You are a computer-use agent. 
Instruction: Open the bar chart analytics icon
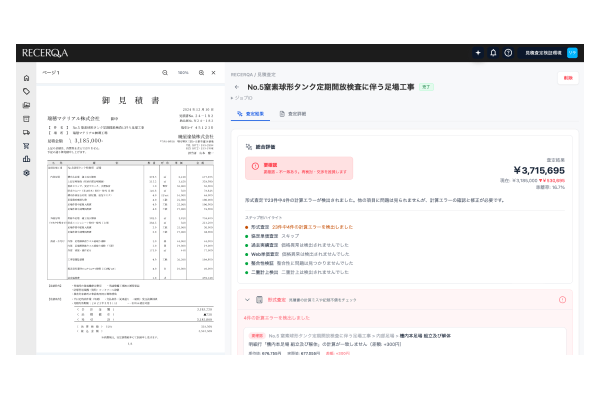(27, 159)
